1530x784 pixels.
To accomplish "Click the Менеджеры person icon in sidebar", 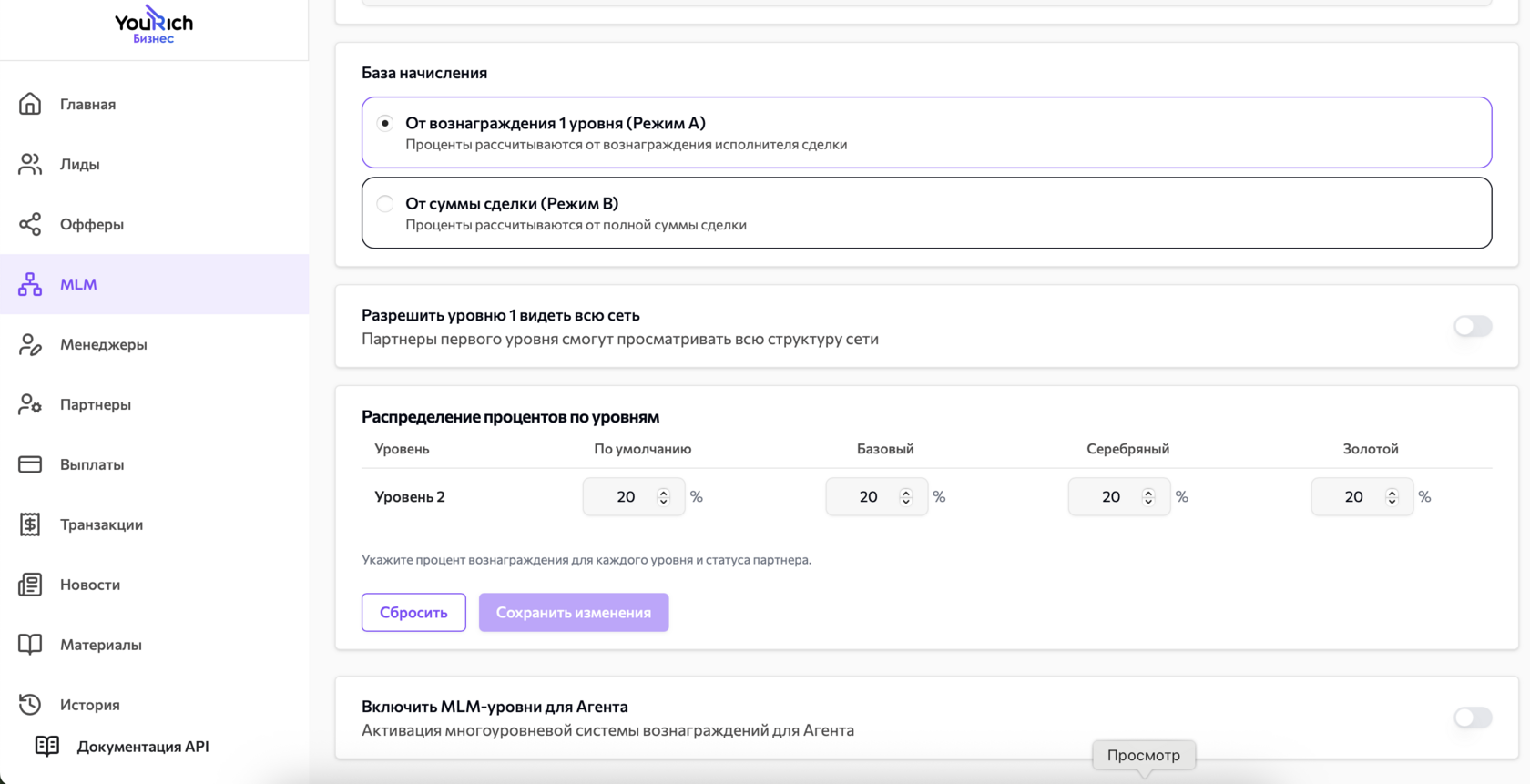I will pos(30,344).
